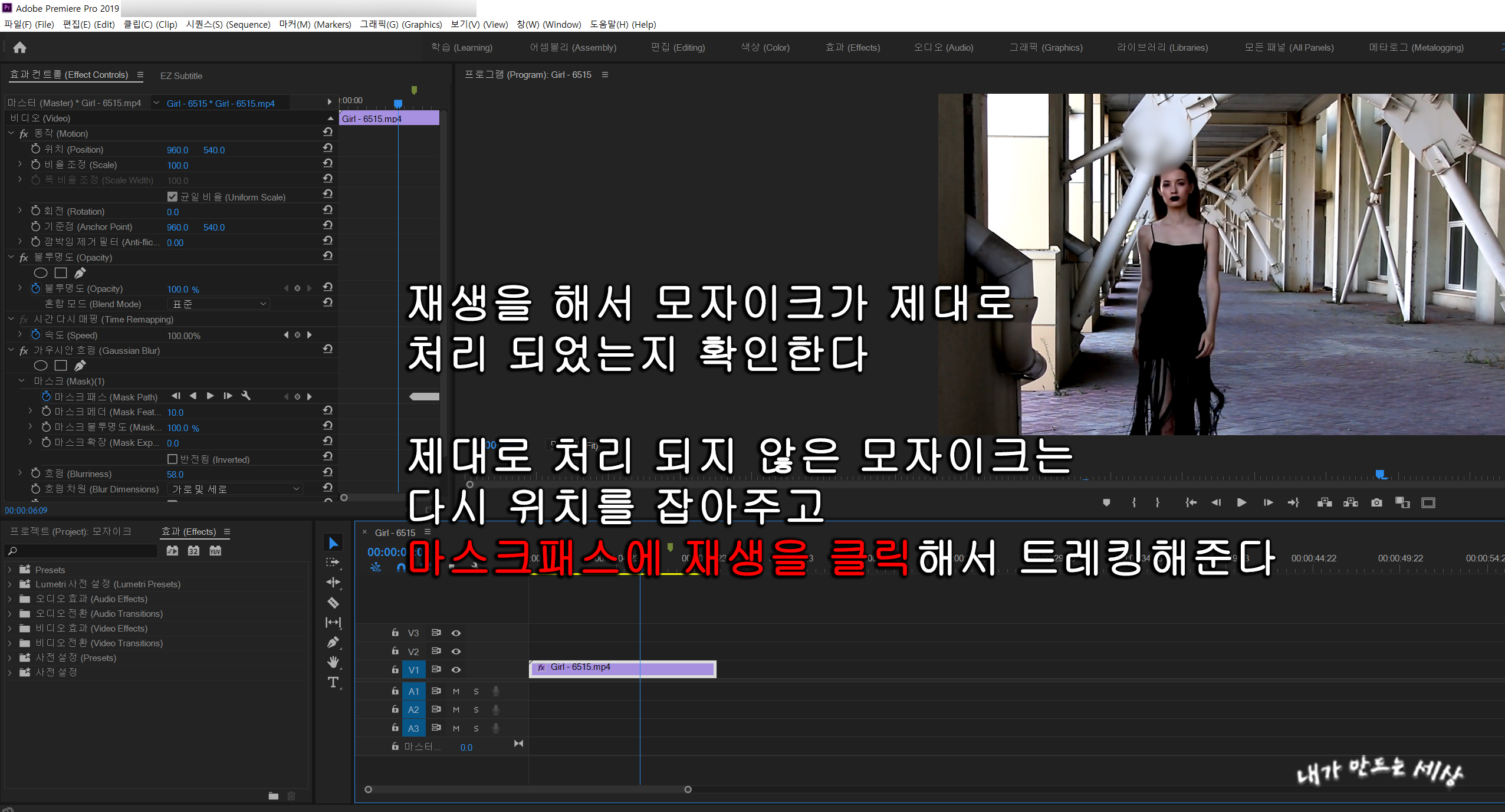The image size is (1505, 812).
Task: Select the Type tool
Action: pyautogui.click(x=333, y=682)
